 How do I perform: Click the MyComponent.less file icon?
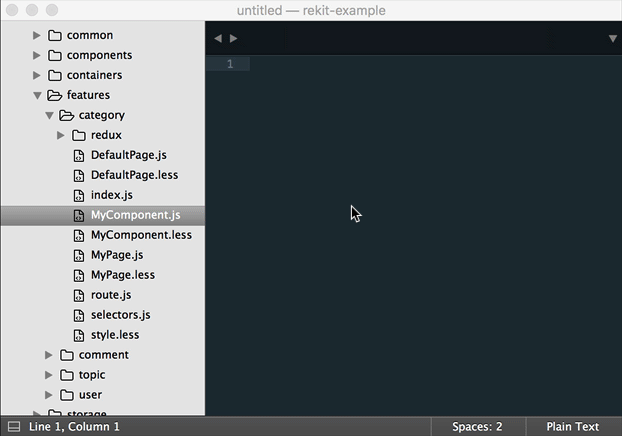[79, 235]
